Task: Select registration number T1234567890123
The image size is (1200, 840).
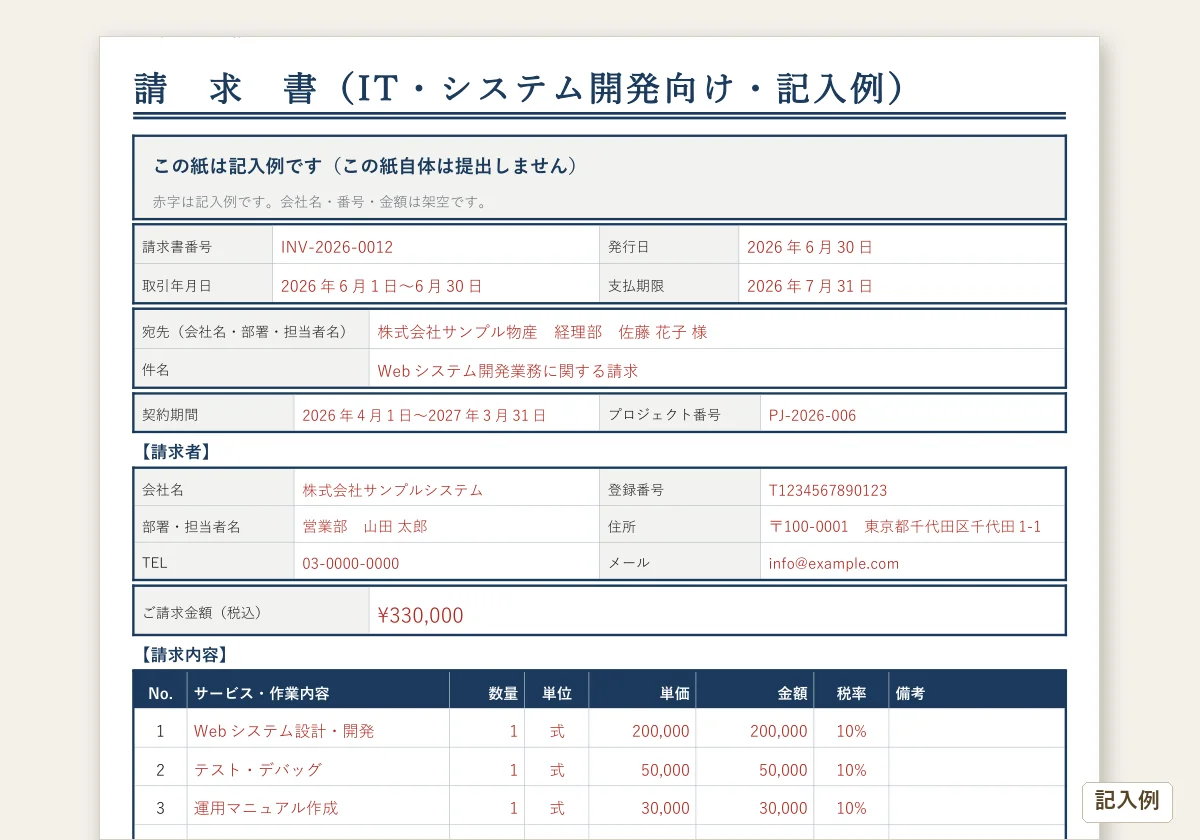Action: pos(828,490)
